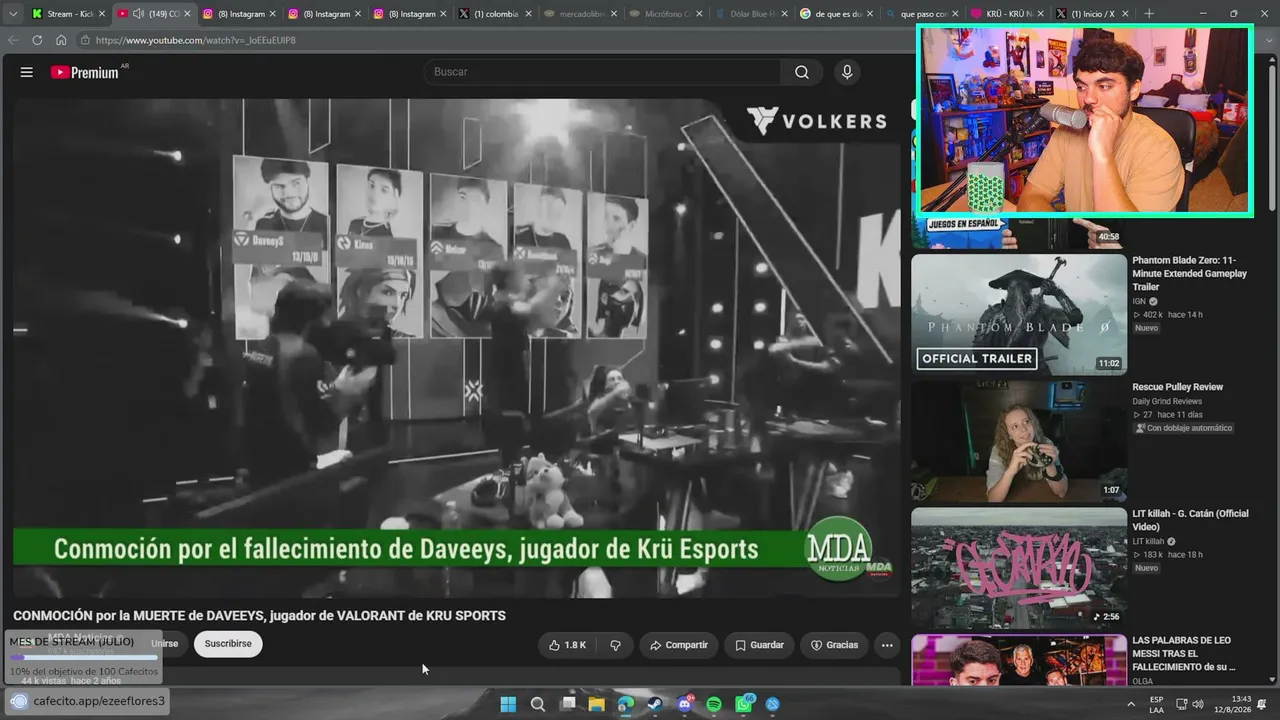
Task: Switch to the (1) colombia X tab
Action: point(496,14)
